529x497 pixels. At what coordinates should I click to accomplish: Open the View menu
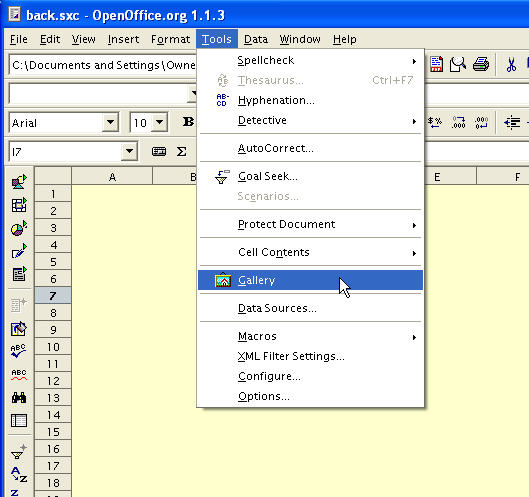pyautogui.click(x=83, y=39)
